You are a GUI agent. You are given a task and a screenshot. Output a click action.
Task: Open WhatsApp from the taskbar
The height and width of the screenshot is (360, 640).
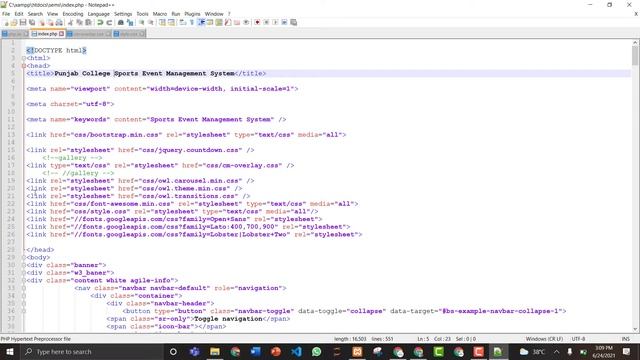pos(317,351)
